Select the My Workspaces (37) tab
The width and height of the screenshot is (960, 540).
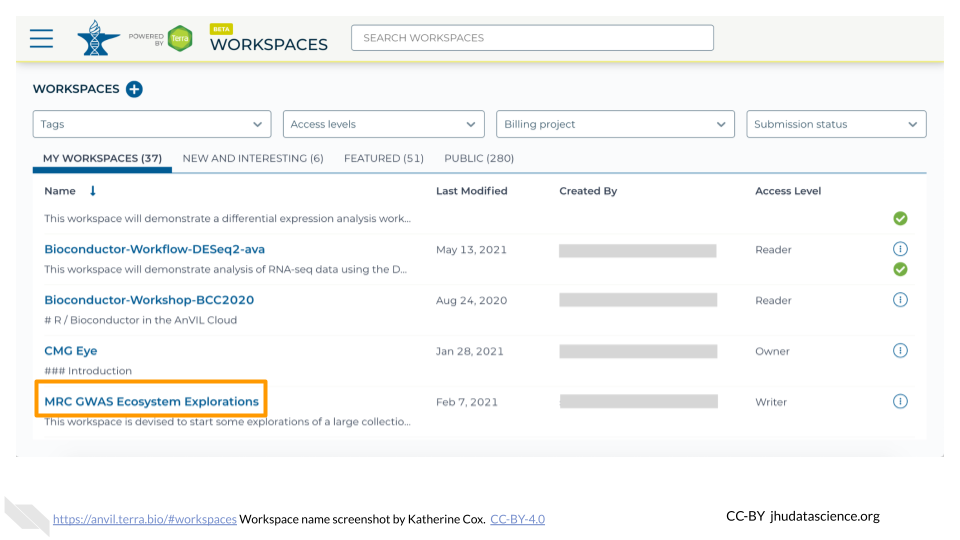click(x=102, y=159)
